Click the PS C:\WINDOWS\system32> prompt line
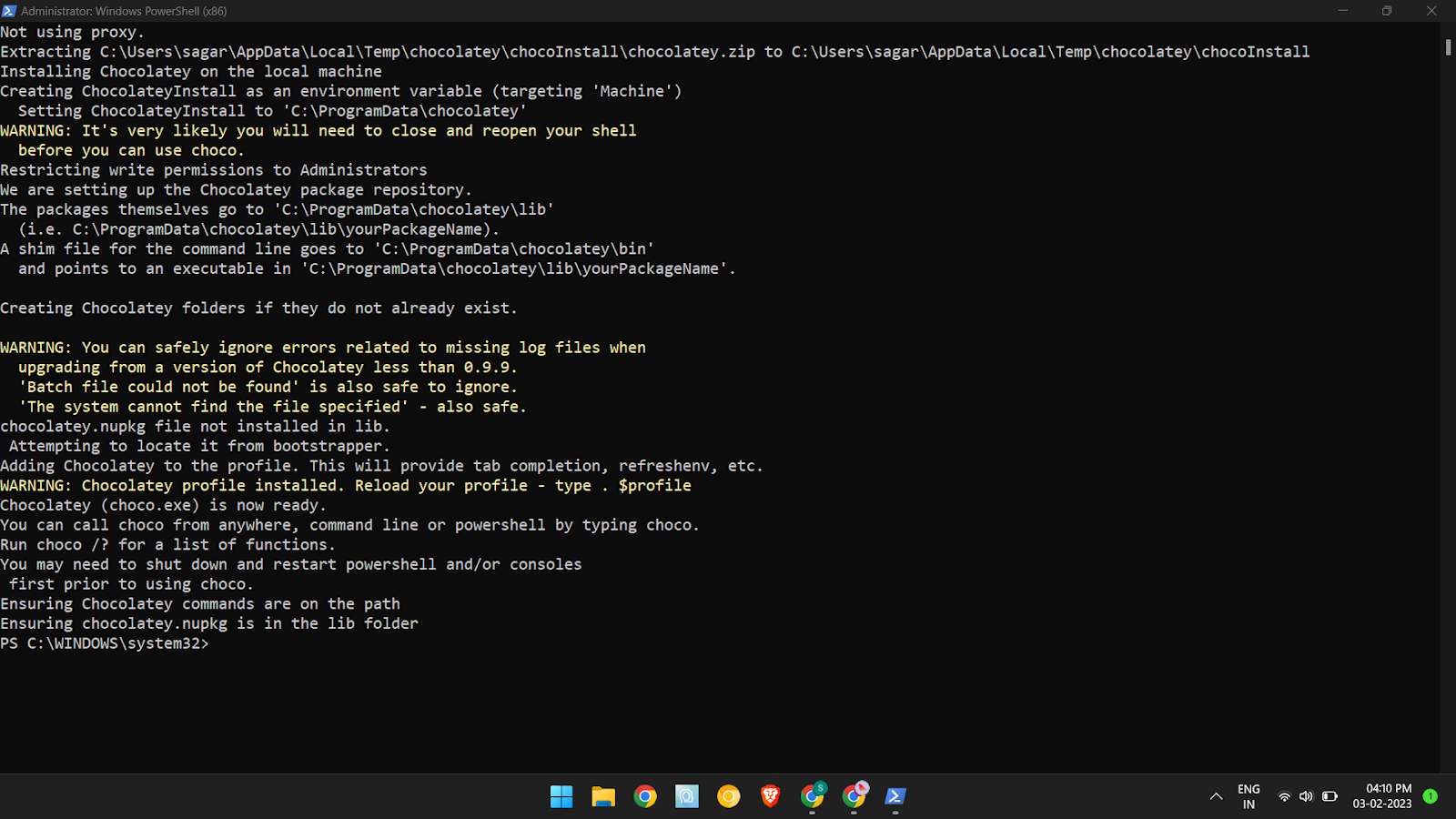The height and width of the screenshot is (819, 1456). 105,643
